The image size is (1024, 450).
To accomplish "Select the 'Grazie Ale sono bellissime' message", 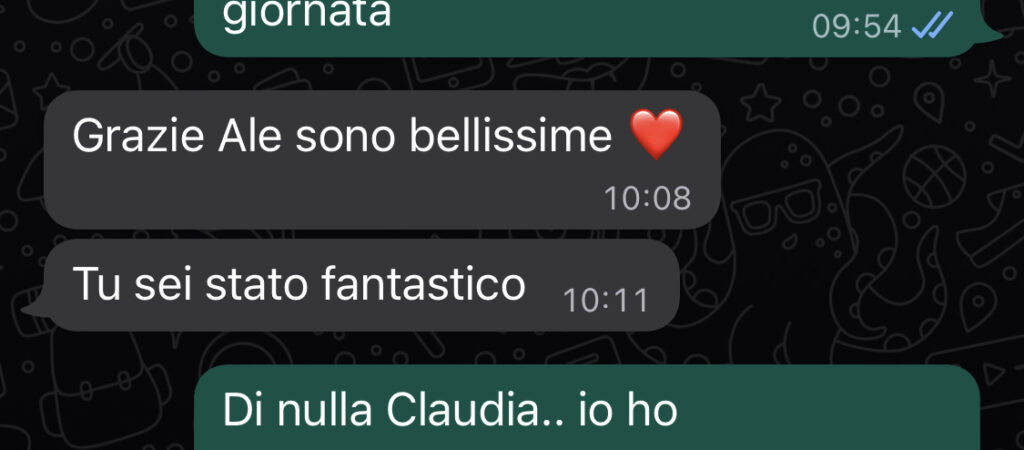I will tap(382, 159).
